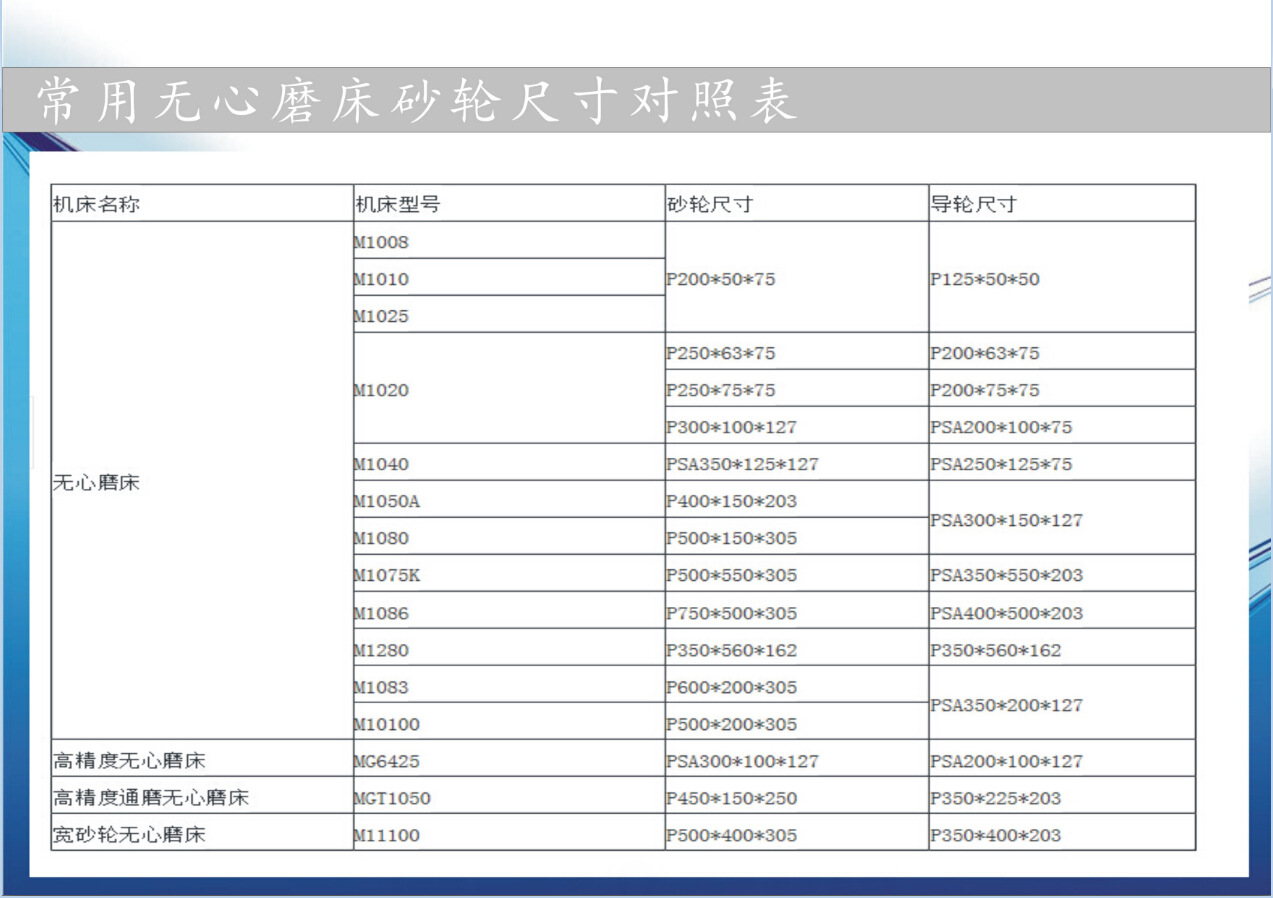Pick guide wheel size P200*63*75
Image resolution: width=1273 pixels, height=898 pixels.
1062,351
